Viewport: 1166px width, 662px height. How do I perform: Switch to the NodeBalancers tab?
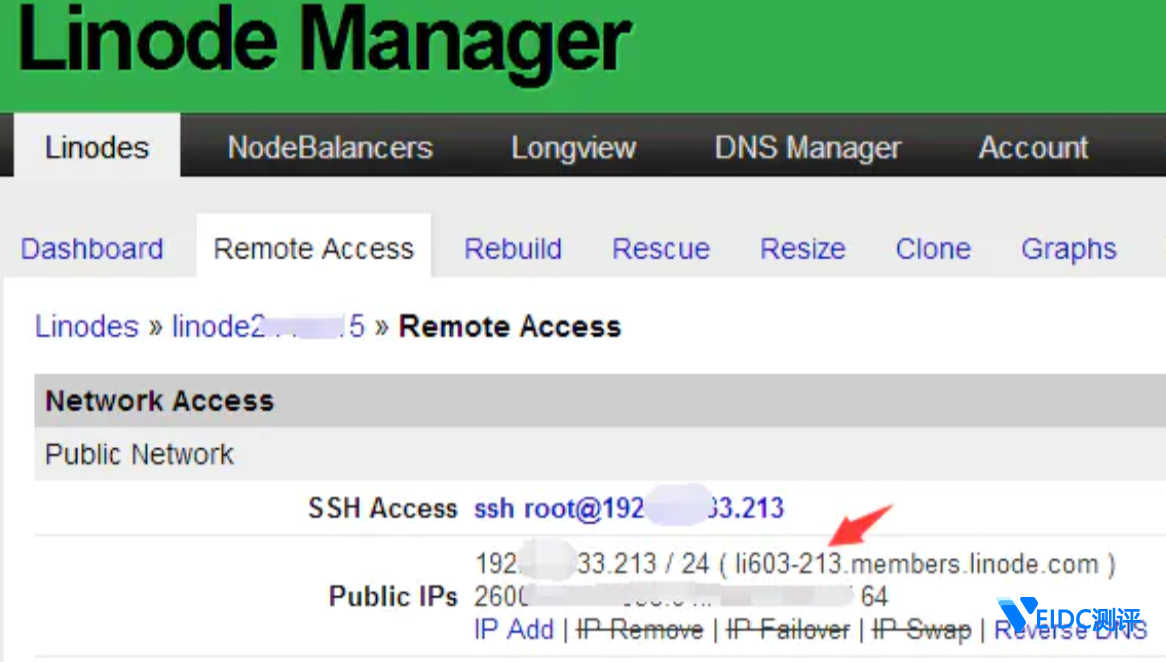click(330, 148)
